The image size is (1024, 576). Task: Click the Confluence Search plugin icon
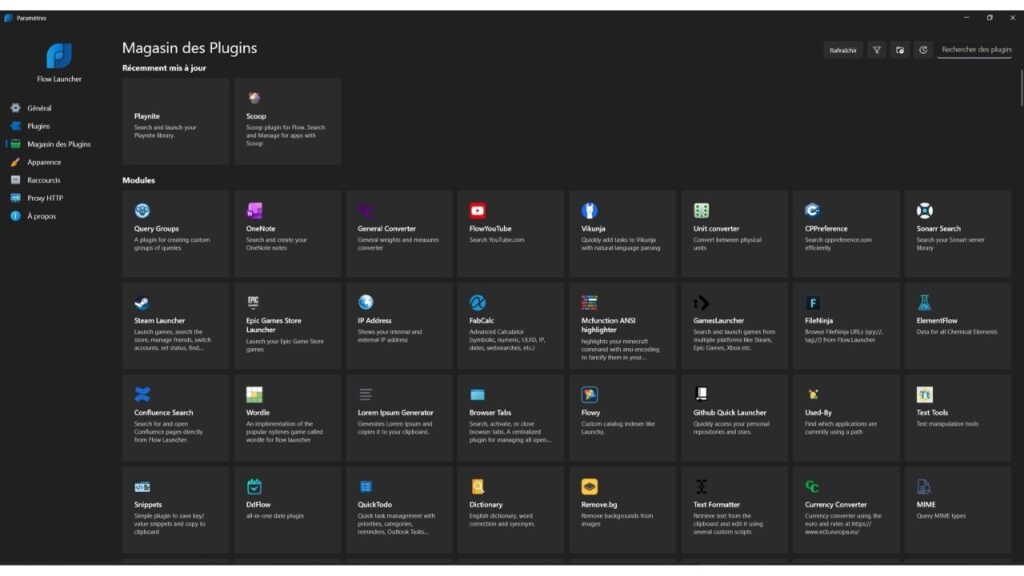tap(142, 394)
